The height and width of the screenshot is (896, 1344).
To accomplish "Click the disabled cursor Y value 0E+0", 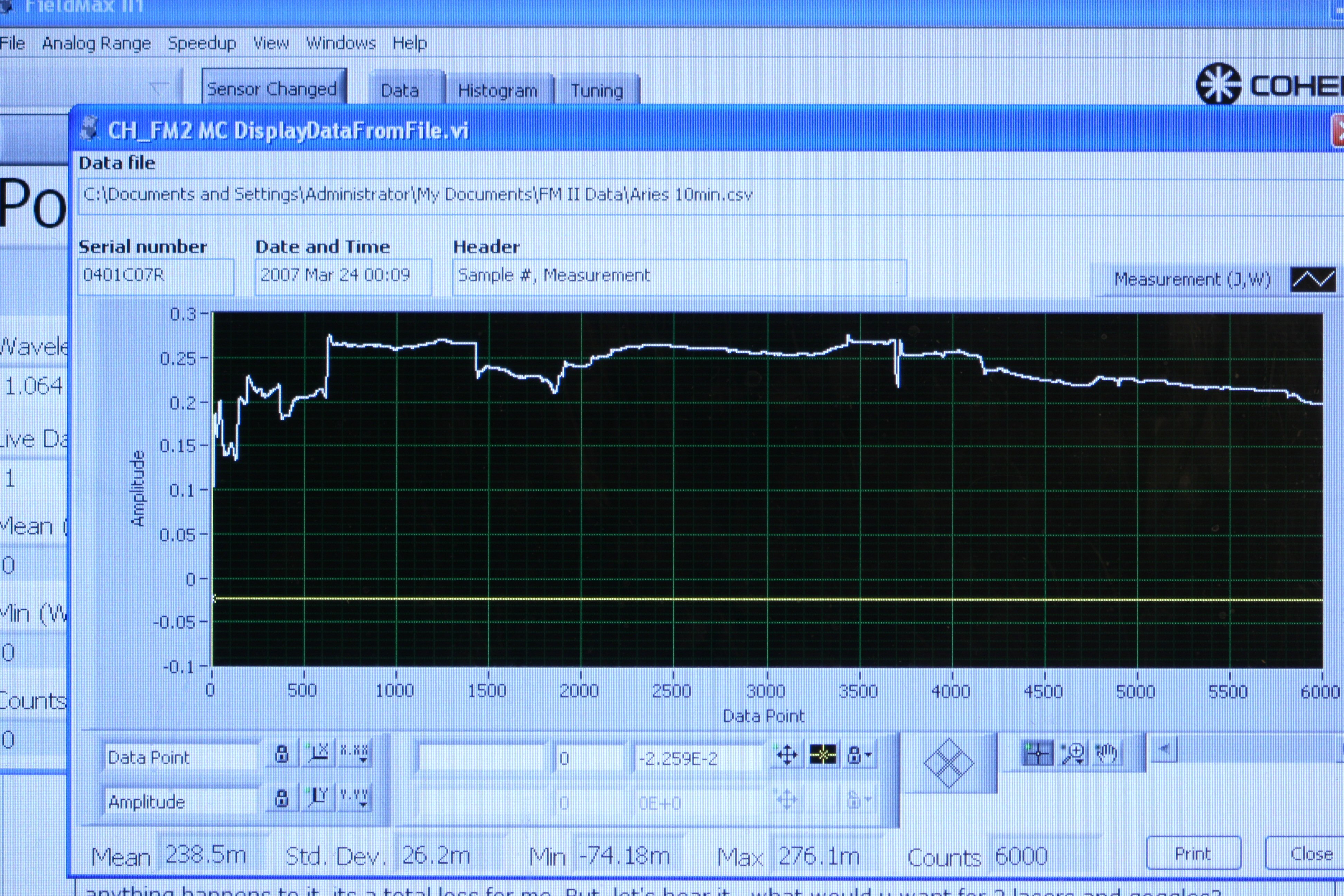I will (x=698, y=803).
